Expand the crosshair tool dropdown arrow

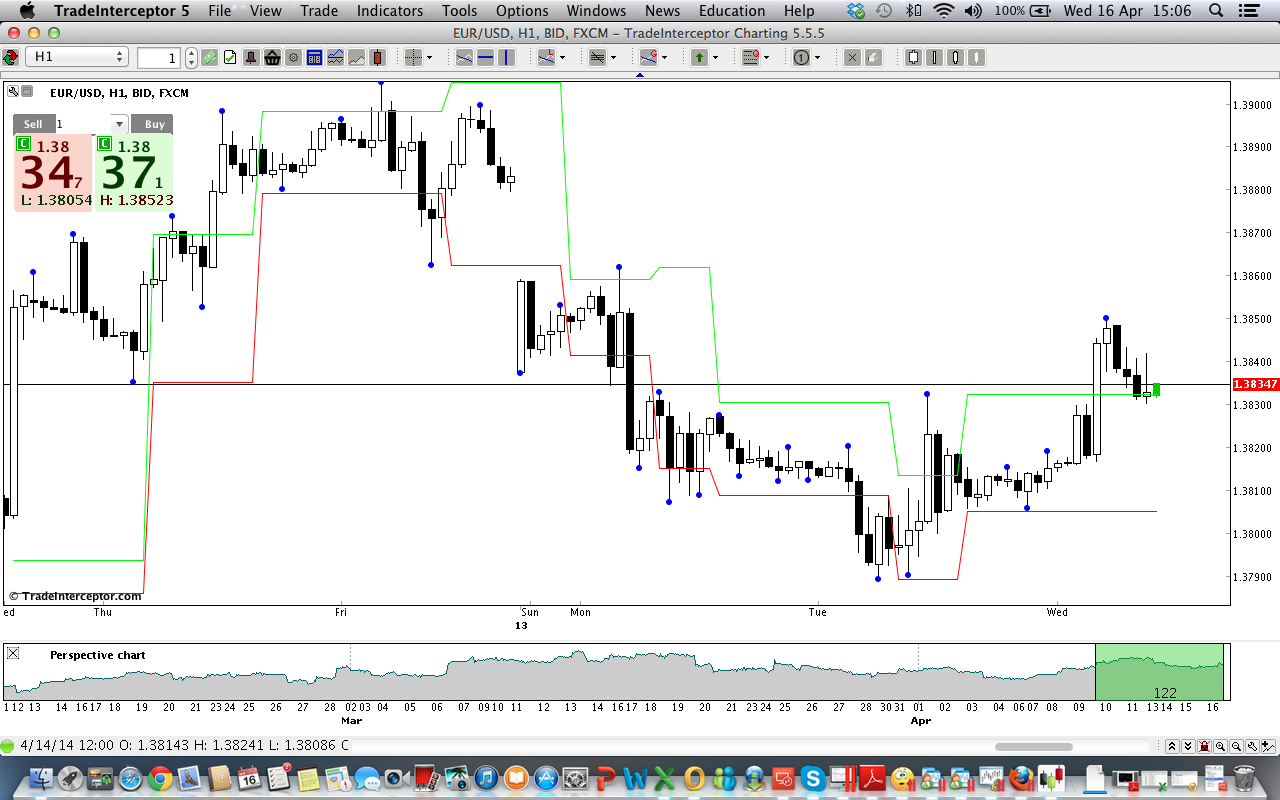tap(430, 57)
